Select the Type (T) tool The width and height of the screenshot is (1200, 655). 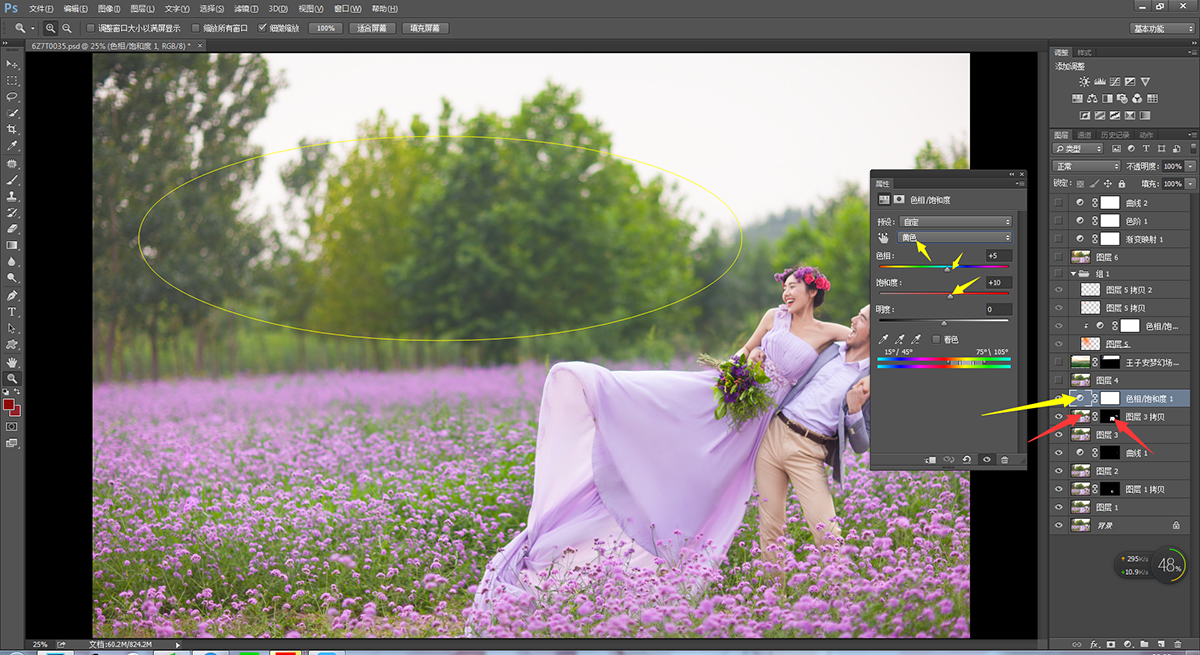(x=12, y=313)
